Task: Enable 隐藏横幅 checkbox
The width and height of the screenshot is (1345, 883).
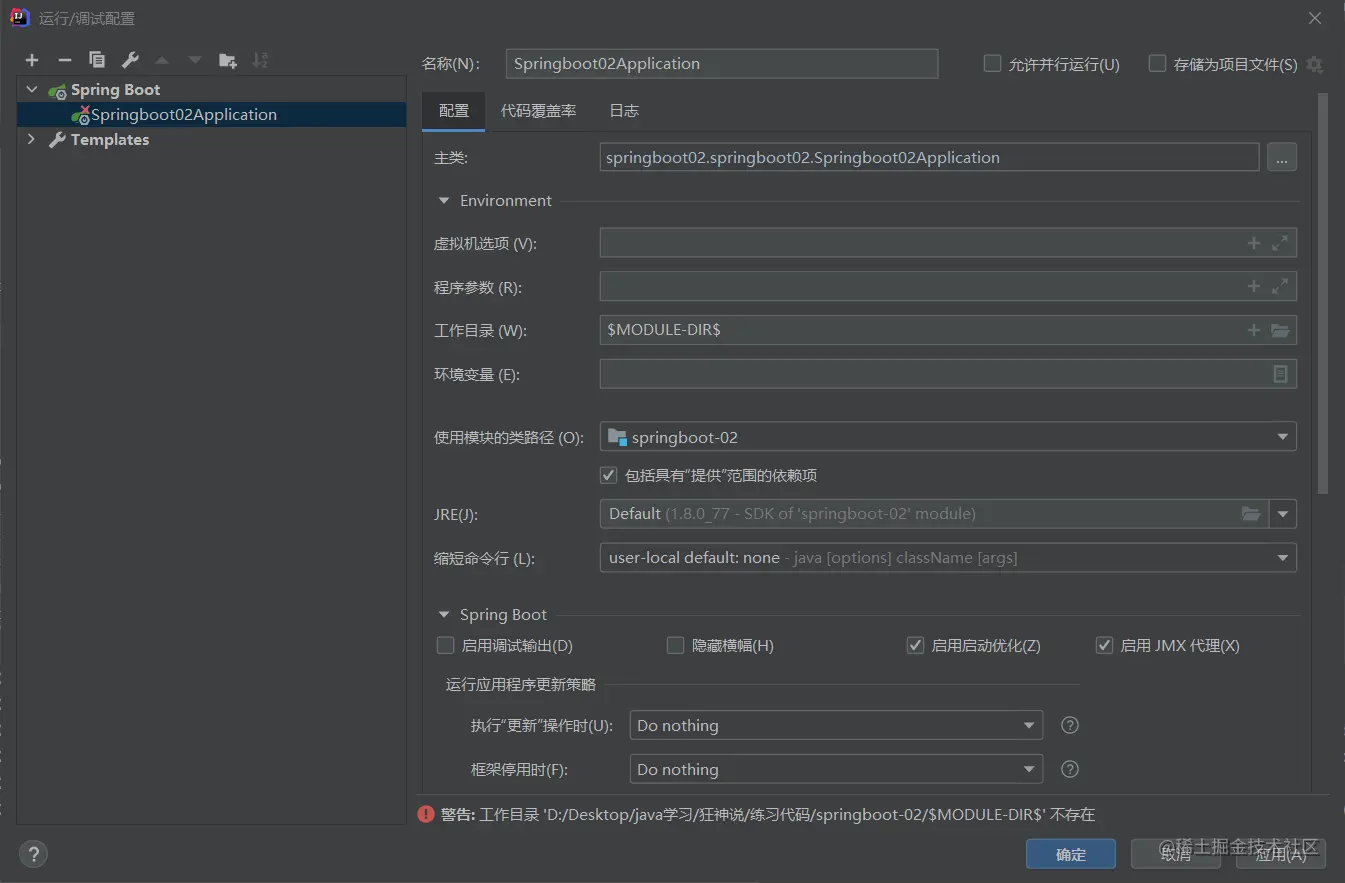Action: pos(676,645)
